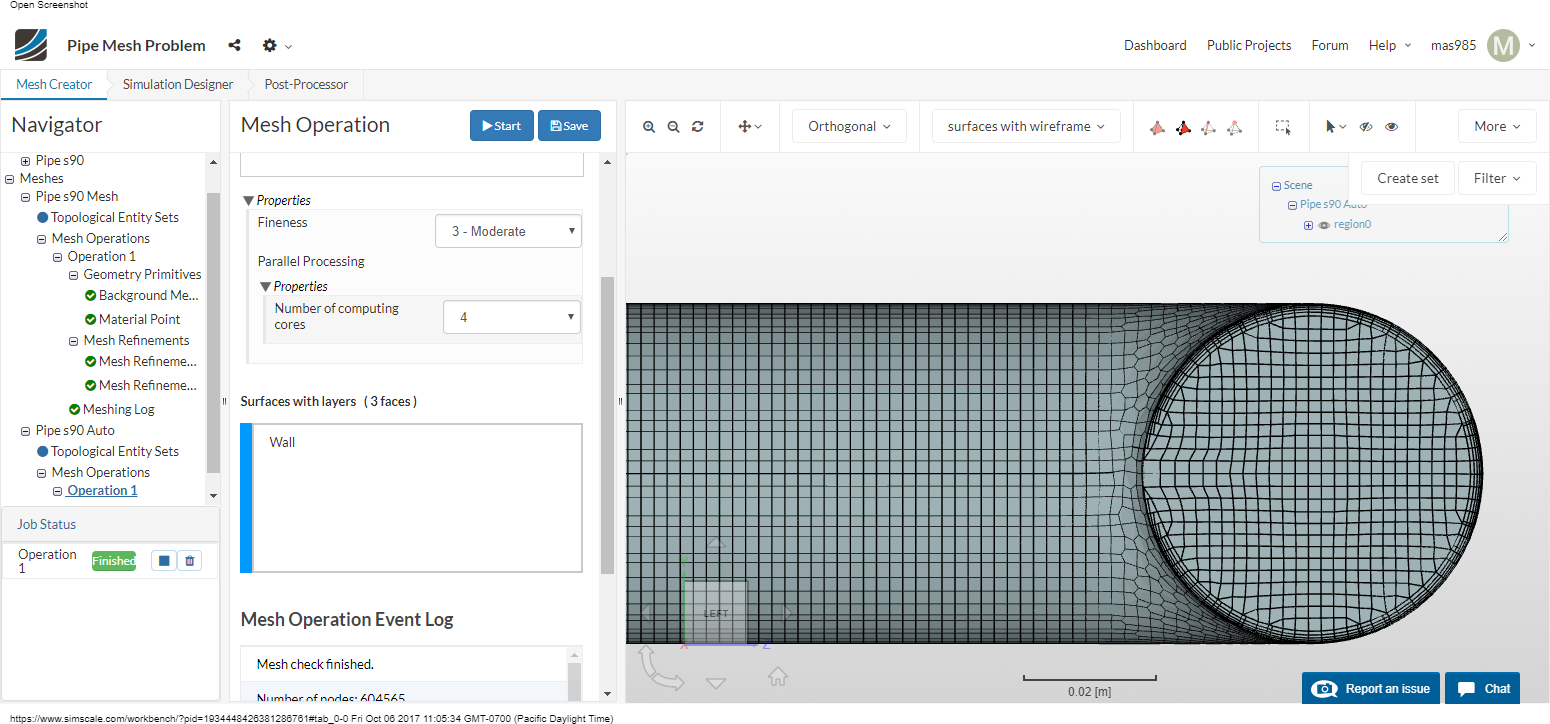The height and width of the screenshot is (724, 1550).
Task: Open the surfaces with wireframe render dropdown
Action: pyautogui.click(x=1026, y=126)
